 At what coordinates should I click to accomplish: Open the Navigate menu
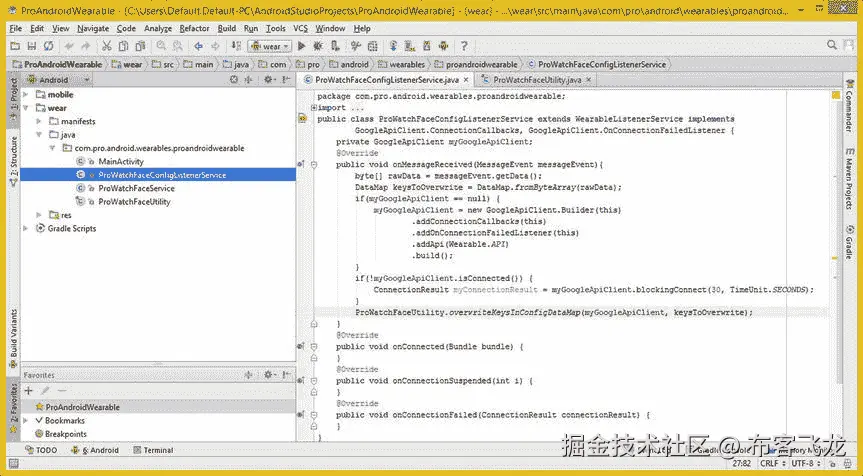[x=93, y=29]
